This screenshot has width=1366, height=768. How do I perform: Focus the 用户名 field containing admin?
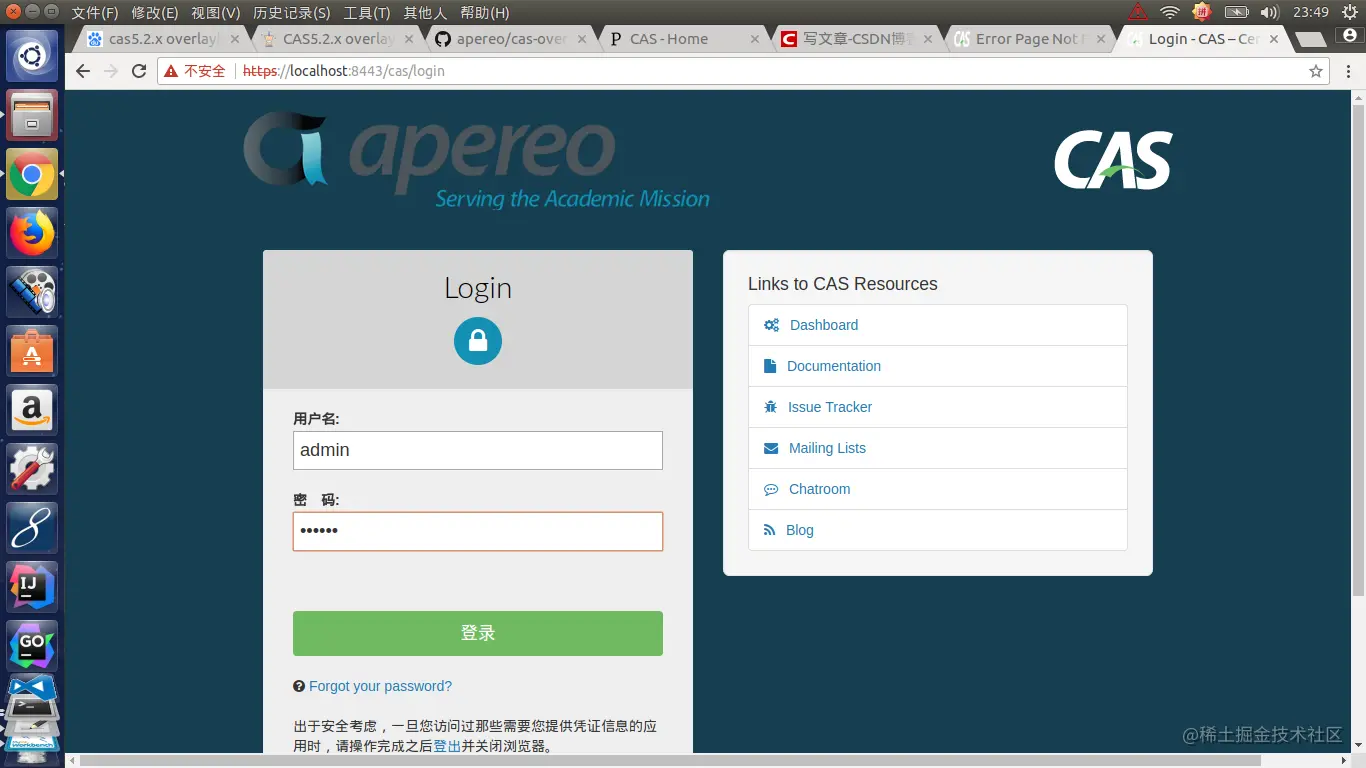click(x=478, y=450)
